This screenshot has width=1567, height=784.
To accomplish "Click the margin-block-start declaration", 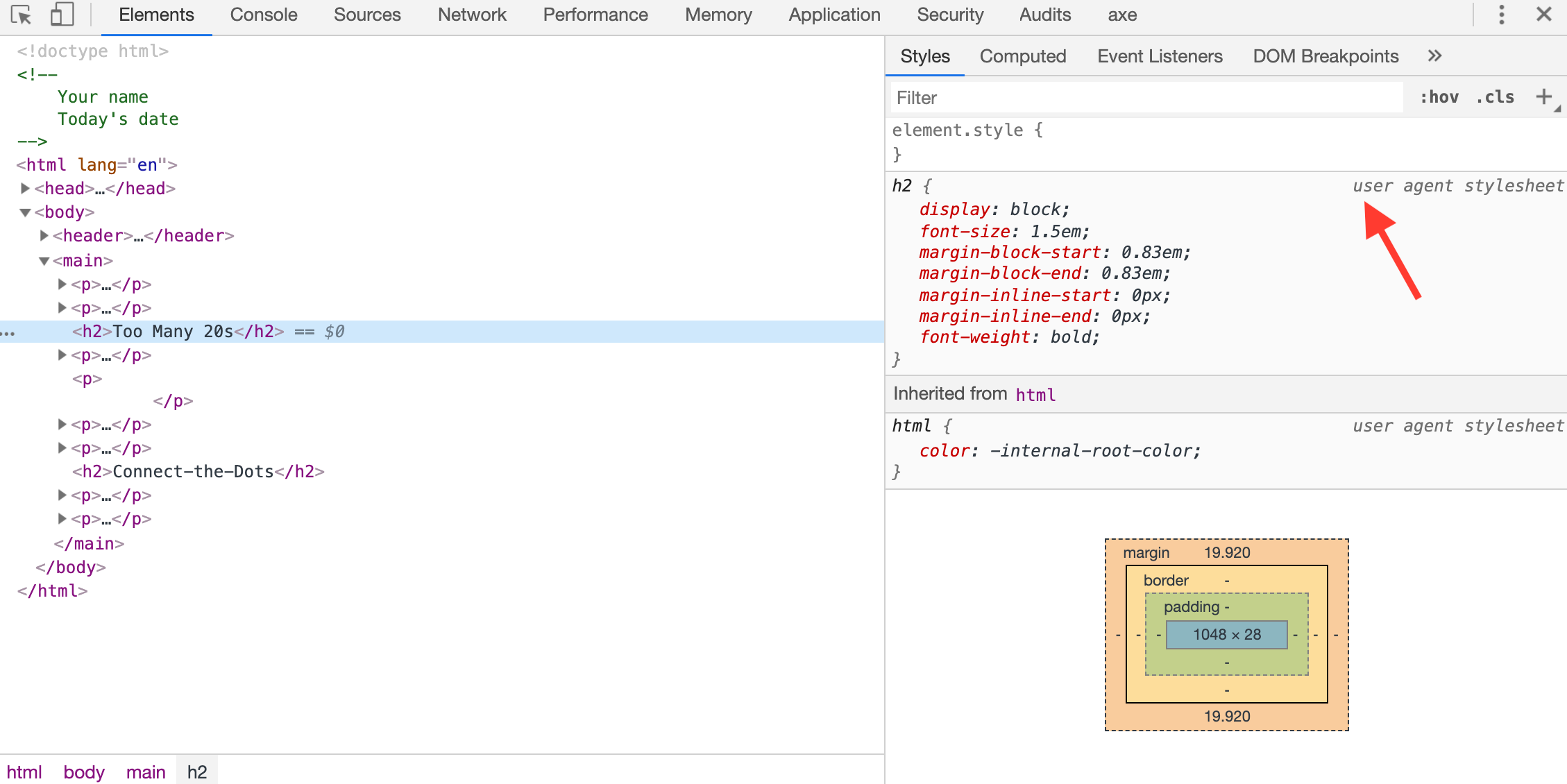I will tap(1055, 253).
